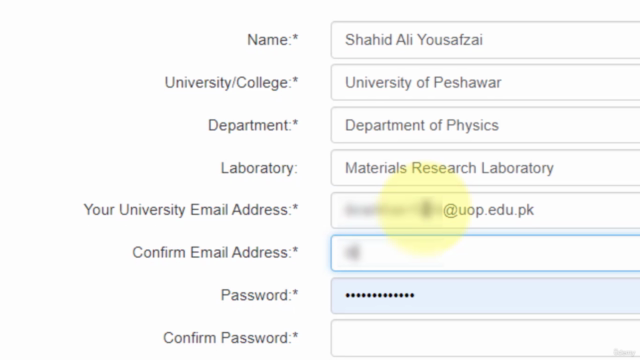Viewport: 640px width, 360px height.
Task: Place cursor after "@uop.edu.pk" text
Action: (536, 210)
